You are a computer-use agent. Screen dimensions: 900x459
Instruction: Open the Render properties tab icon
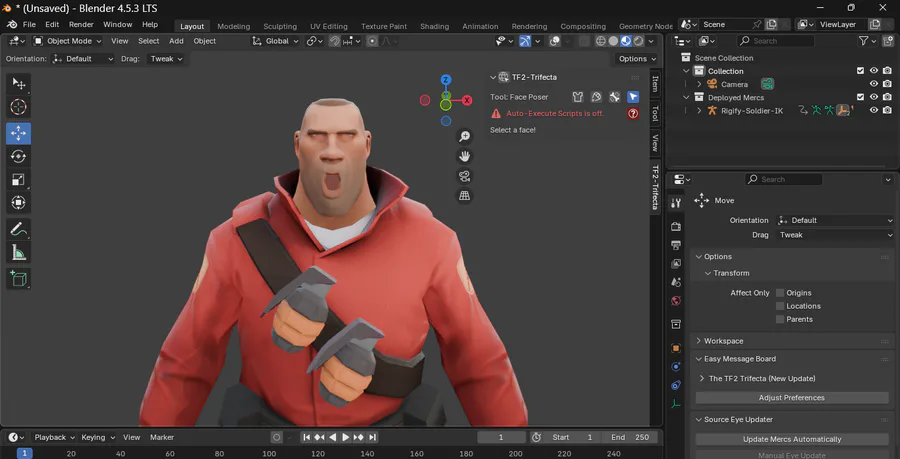pyautogui.click(x=676, y=227)
